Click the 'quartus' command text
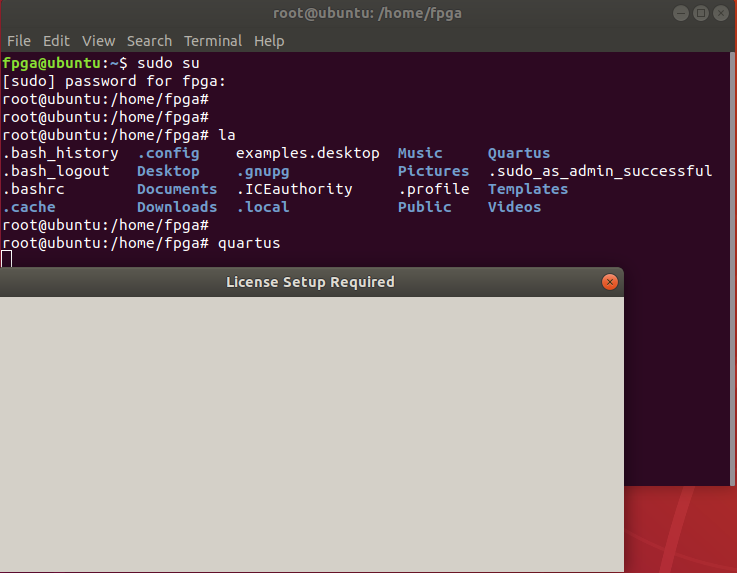Viewport: 737px width, 573px height. 249,243
